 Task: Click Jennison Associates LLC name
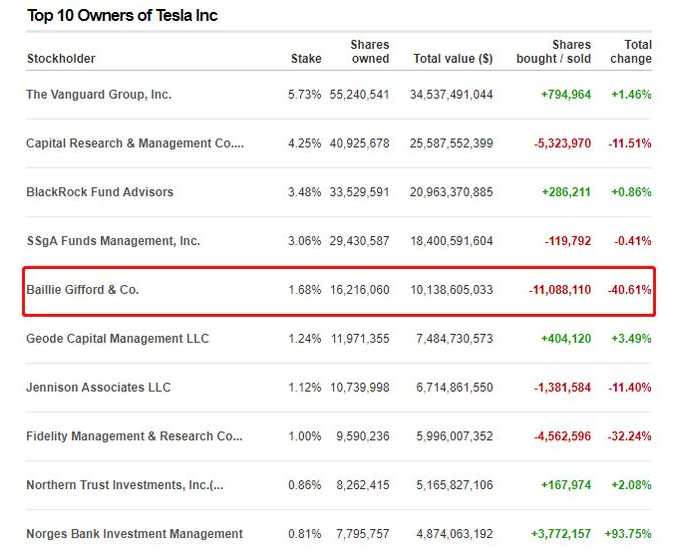click(x=98, y=387)
